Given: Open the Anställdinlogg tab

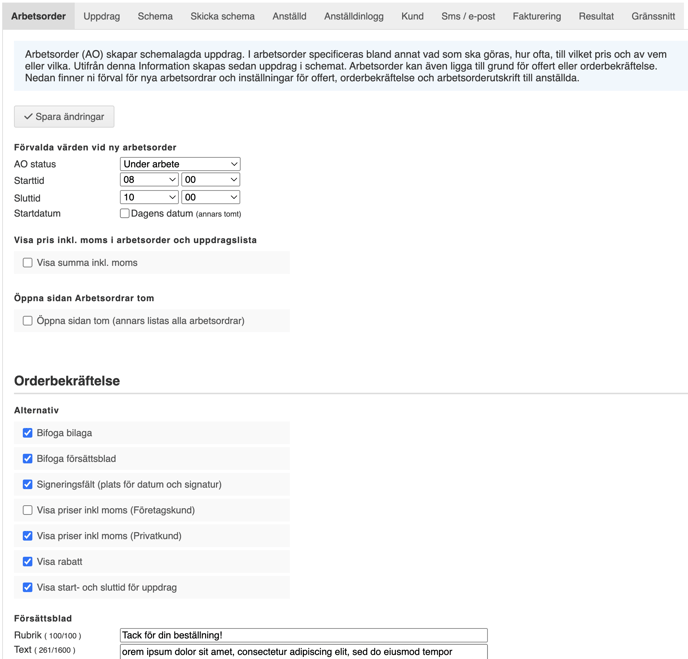Looking at the screenshot, I should click(x=354, y=16).
